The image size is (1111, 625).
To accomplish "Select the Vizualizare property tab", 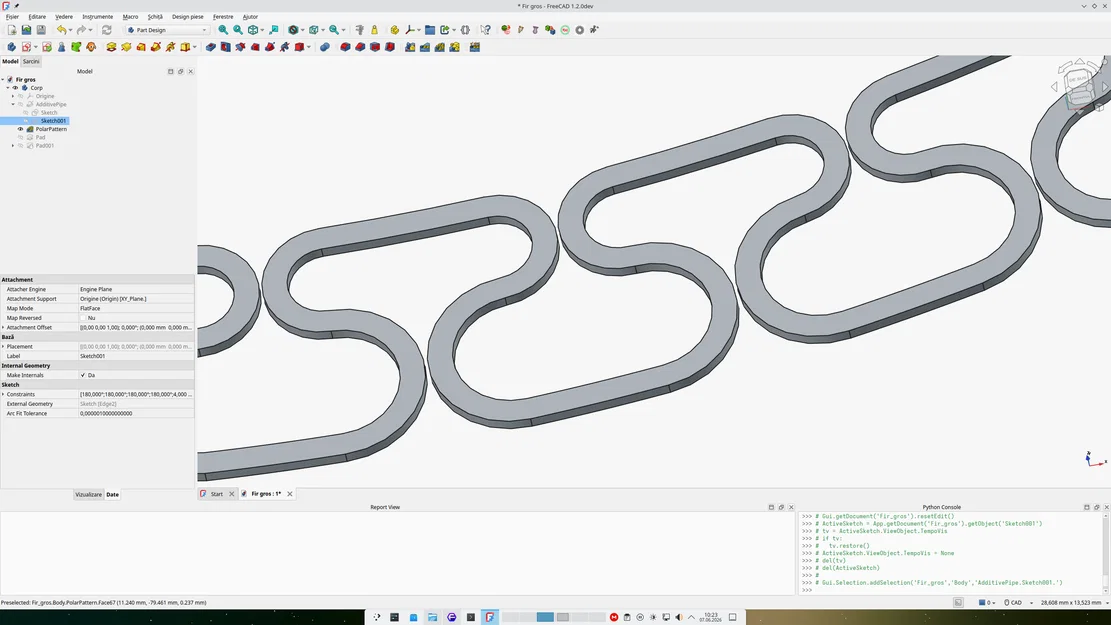I will pos(89,495).
